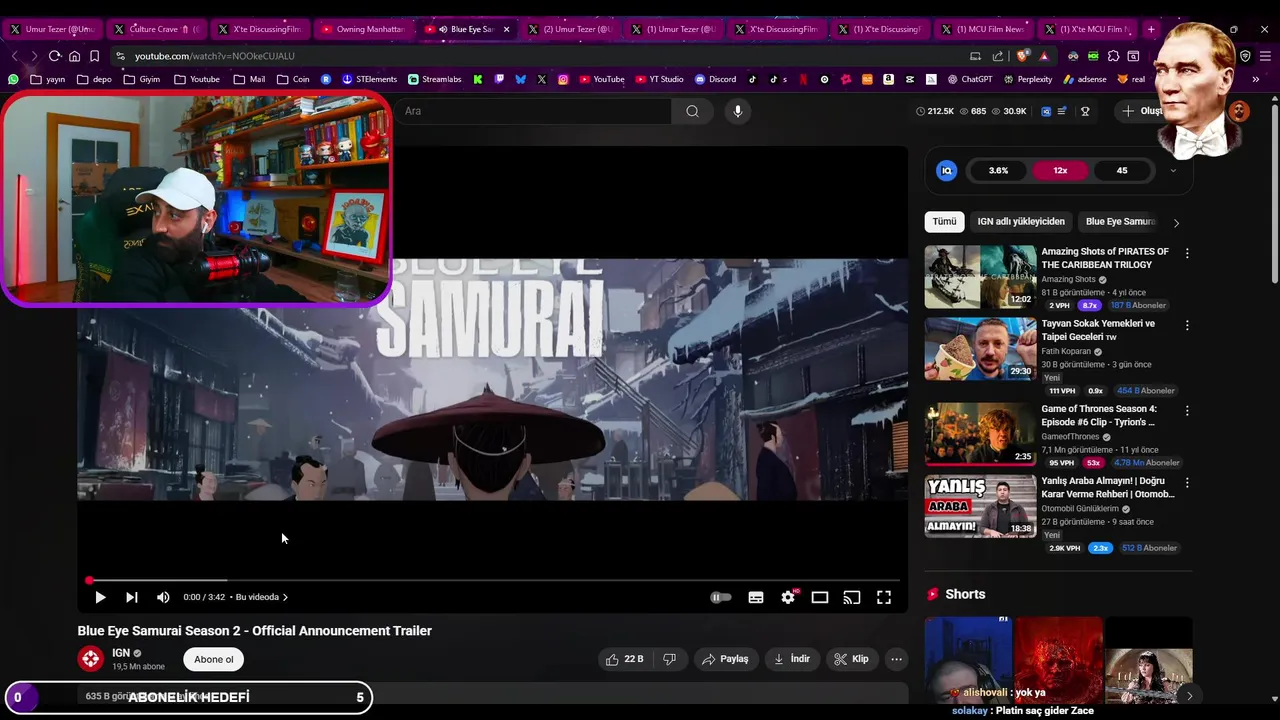Click the YouTube search field 'Ara'
The height and width of the screenshot is (720, 1280).
(x=535, y=111)
